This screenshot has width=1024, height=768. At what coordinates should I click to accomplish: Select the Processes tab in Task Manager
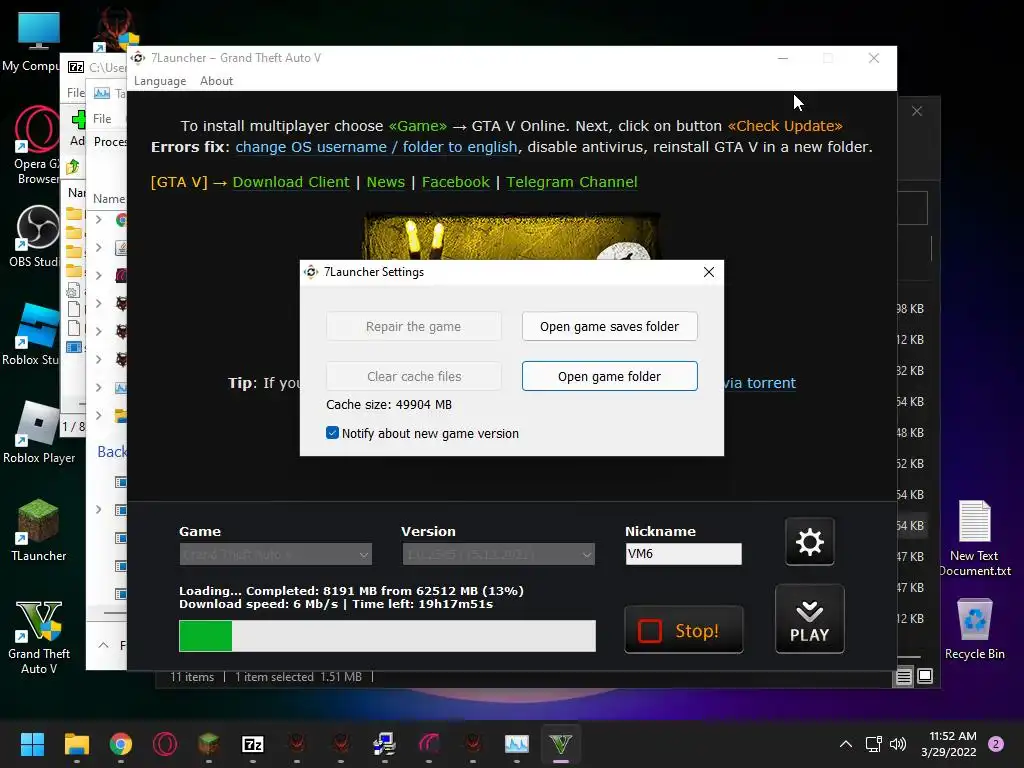click(x=110, y=142)
